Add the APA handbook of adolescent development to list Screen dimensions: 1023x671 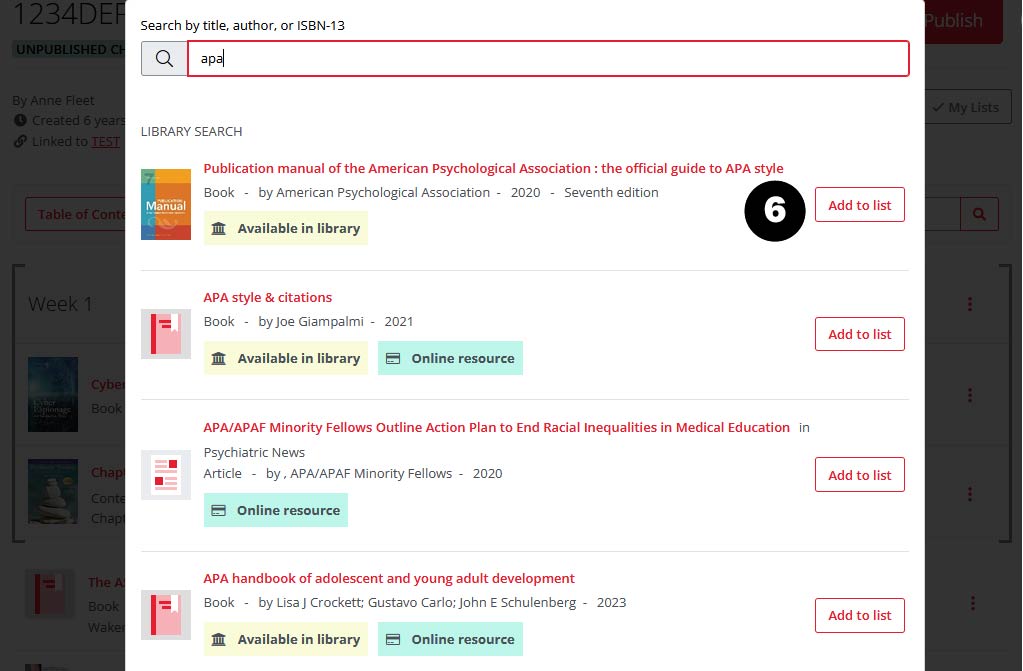(x=859, y=615)
